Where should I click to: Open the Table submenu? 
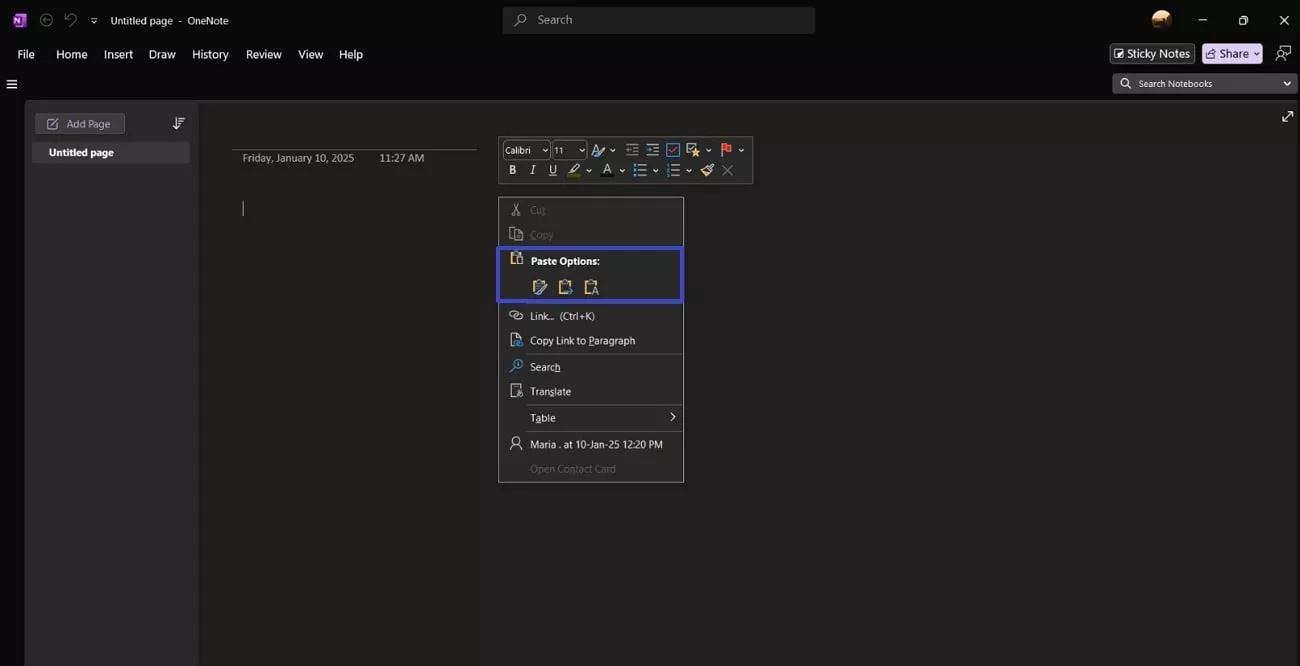[x=591, y=418]
